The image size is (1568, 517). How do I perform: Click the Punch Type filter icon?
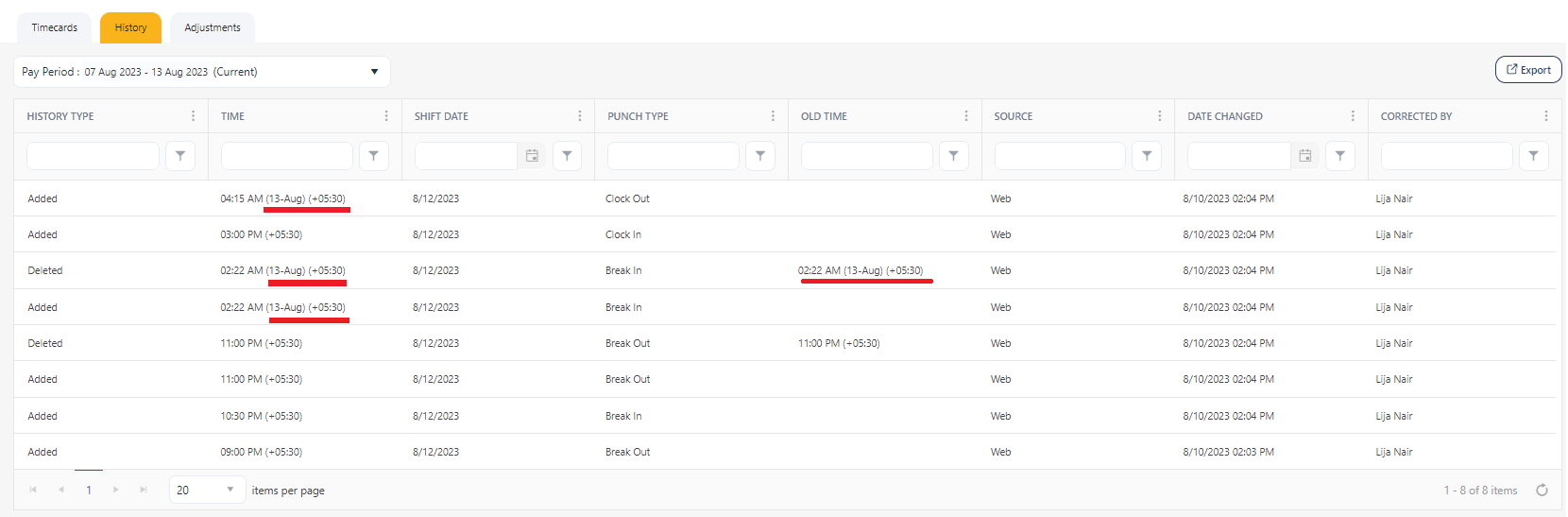click(x=760, y=156)
